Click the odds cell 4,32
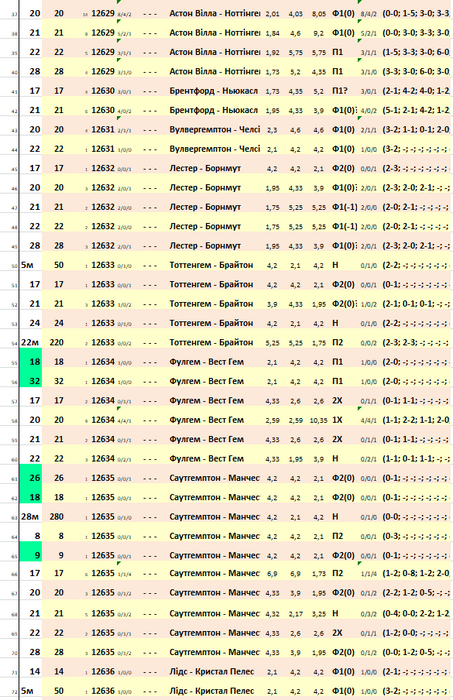453x700 pixels. tap(272, 614)
